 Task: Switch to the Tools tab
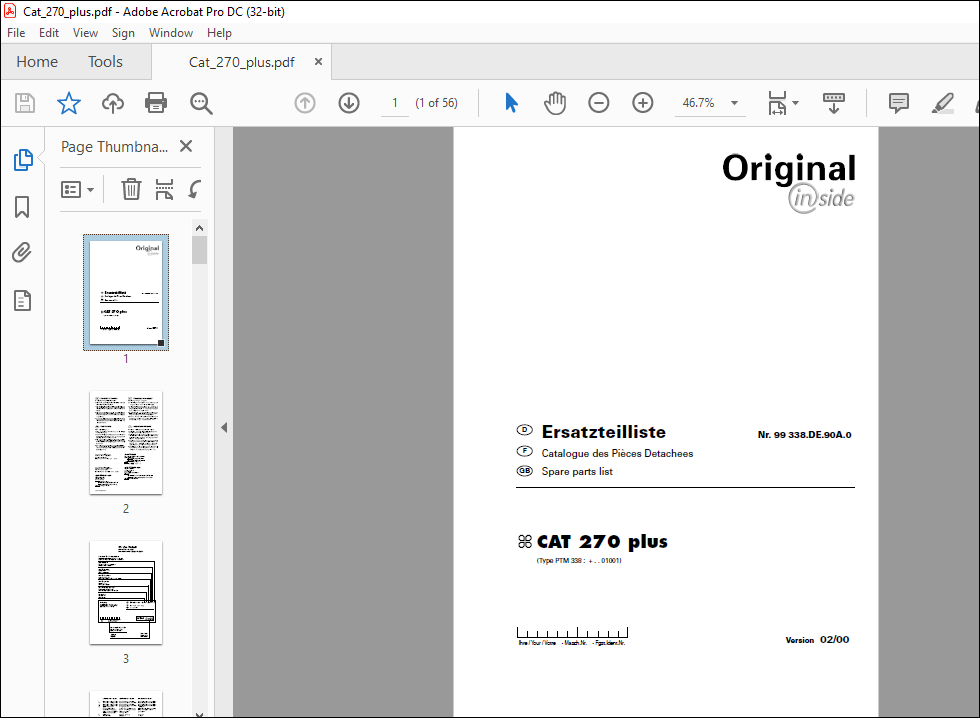coord(105,62)
